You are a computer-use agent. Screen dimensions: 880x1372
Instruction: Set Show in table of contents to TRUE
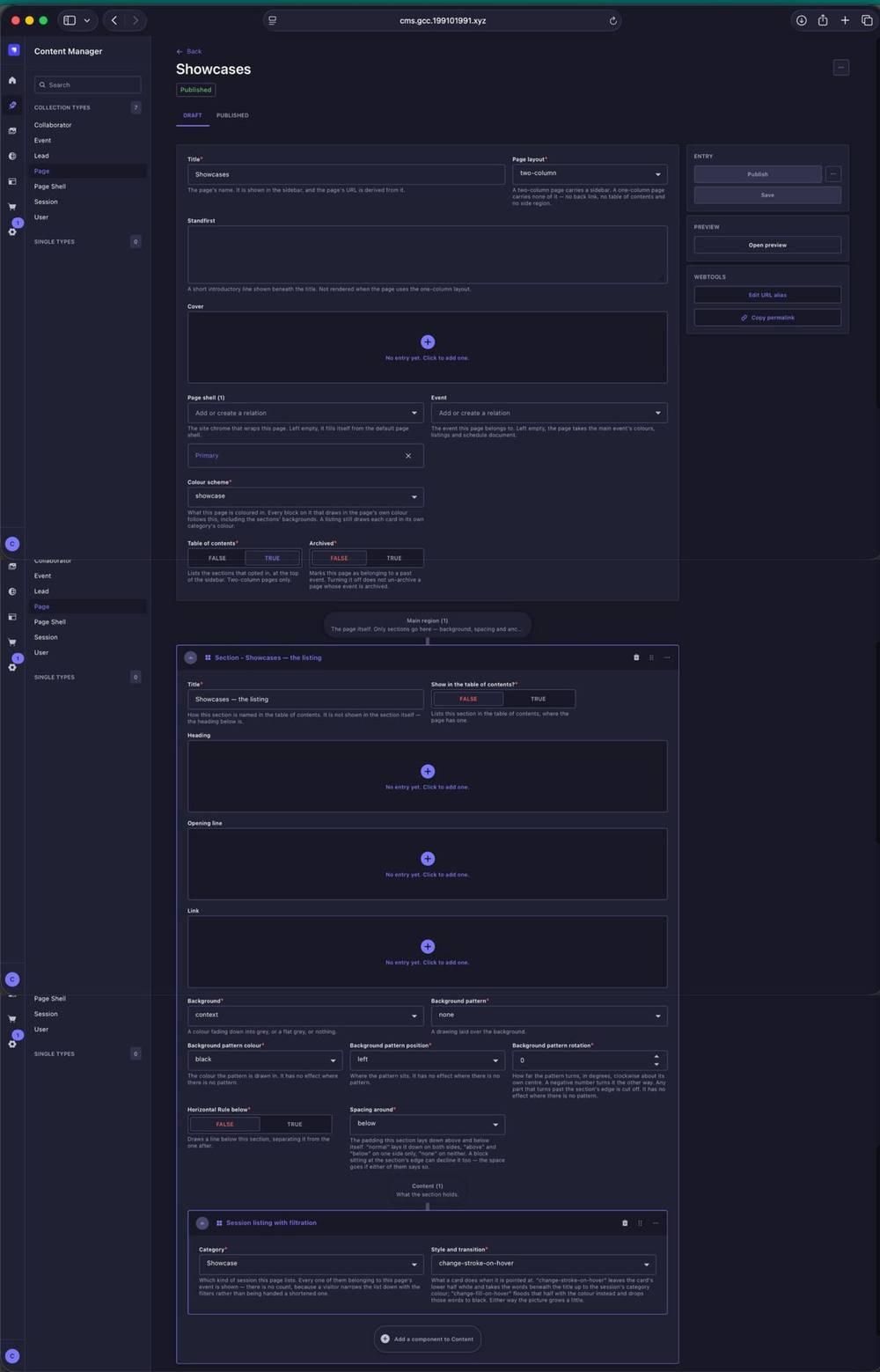tap(539, 699)
